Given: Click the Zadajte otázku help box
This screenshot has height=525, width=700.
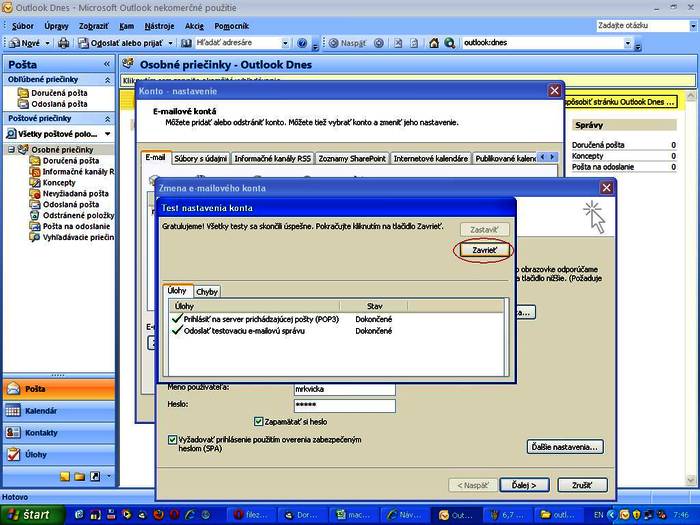Looking at the screenshot, I should click(642, 26).
